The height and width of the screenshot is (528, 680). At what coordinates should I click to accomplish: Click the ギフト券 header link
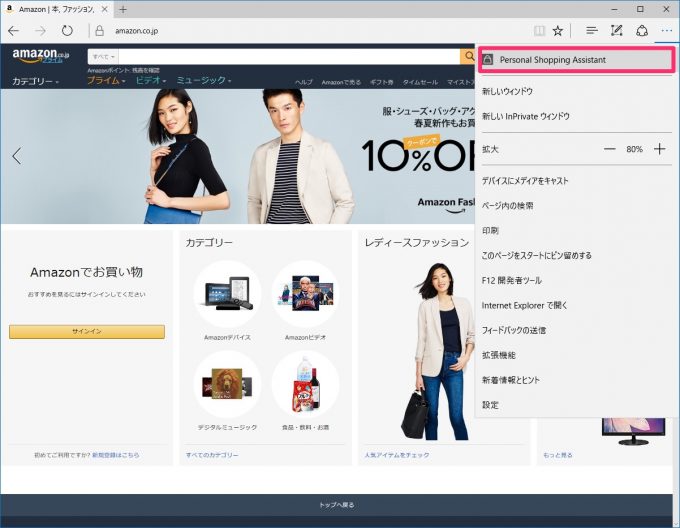382,82
